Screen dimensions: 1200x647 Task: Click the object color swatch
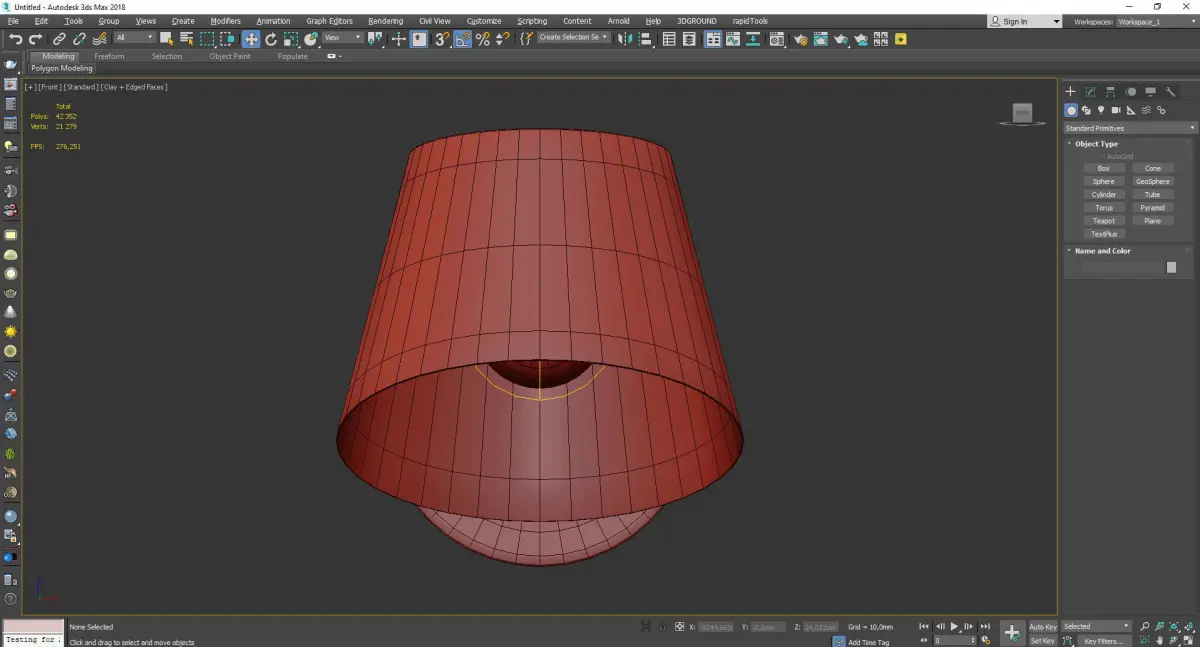[1171, 267]
